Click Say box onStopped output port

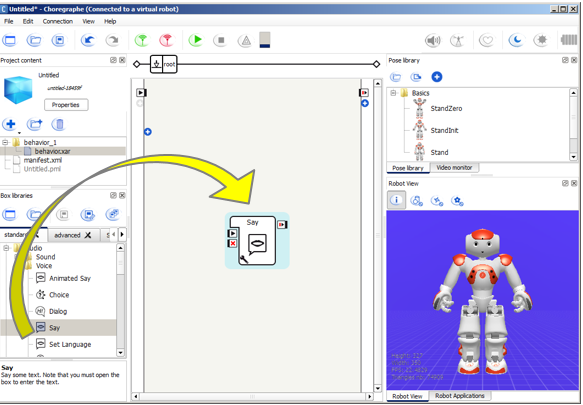point(282,225)
